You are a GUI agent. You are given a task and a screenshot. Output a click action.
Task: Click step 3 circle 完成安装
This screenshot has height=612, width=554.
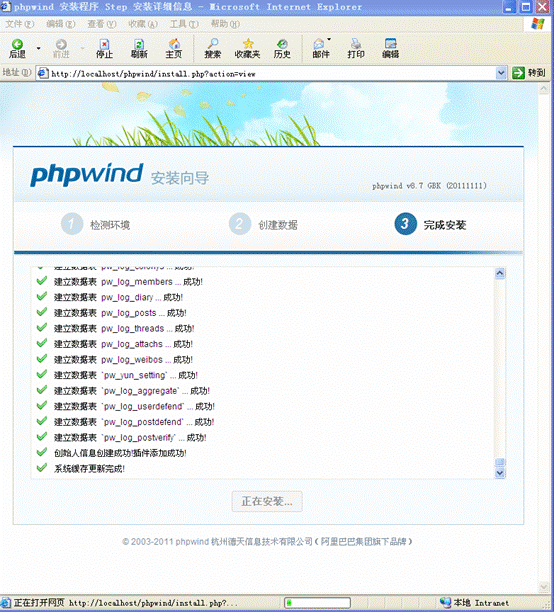pyautogui.click(x=405, y=224)
